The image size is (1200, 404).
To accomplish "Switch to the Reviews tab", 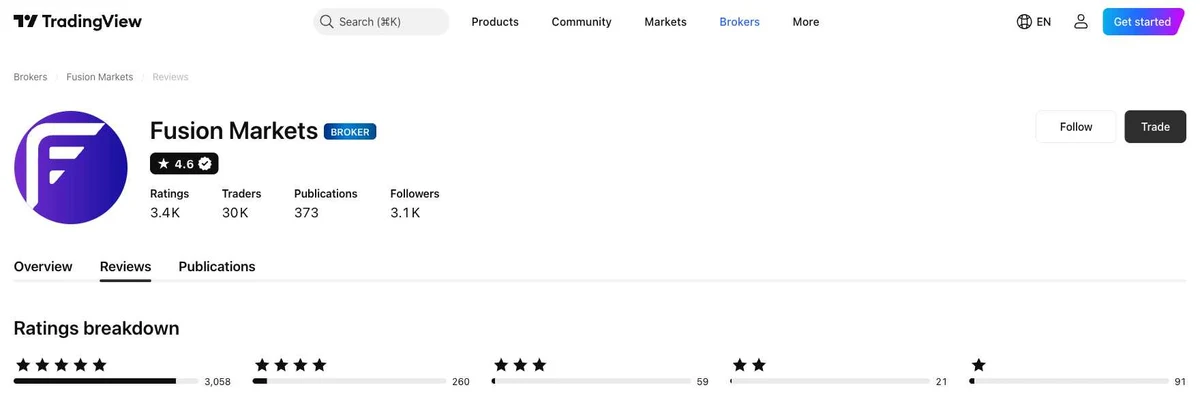I will 125,267.
